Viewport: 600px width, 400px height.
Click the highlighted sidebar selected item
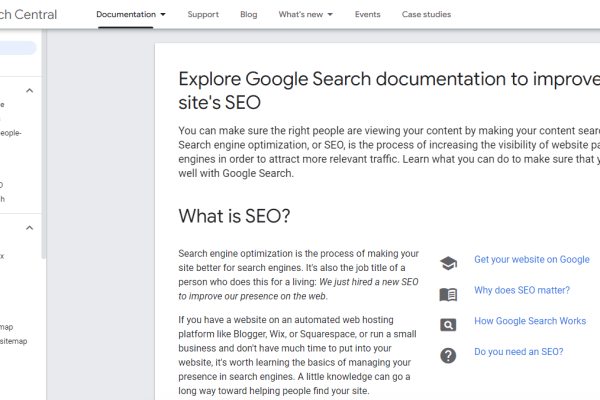pyautogui.click(x=18, y=48)
